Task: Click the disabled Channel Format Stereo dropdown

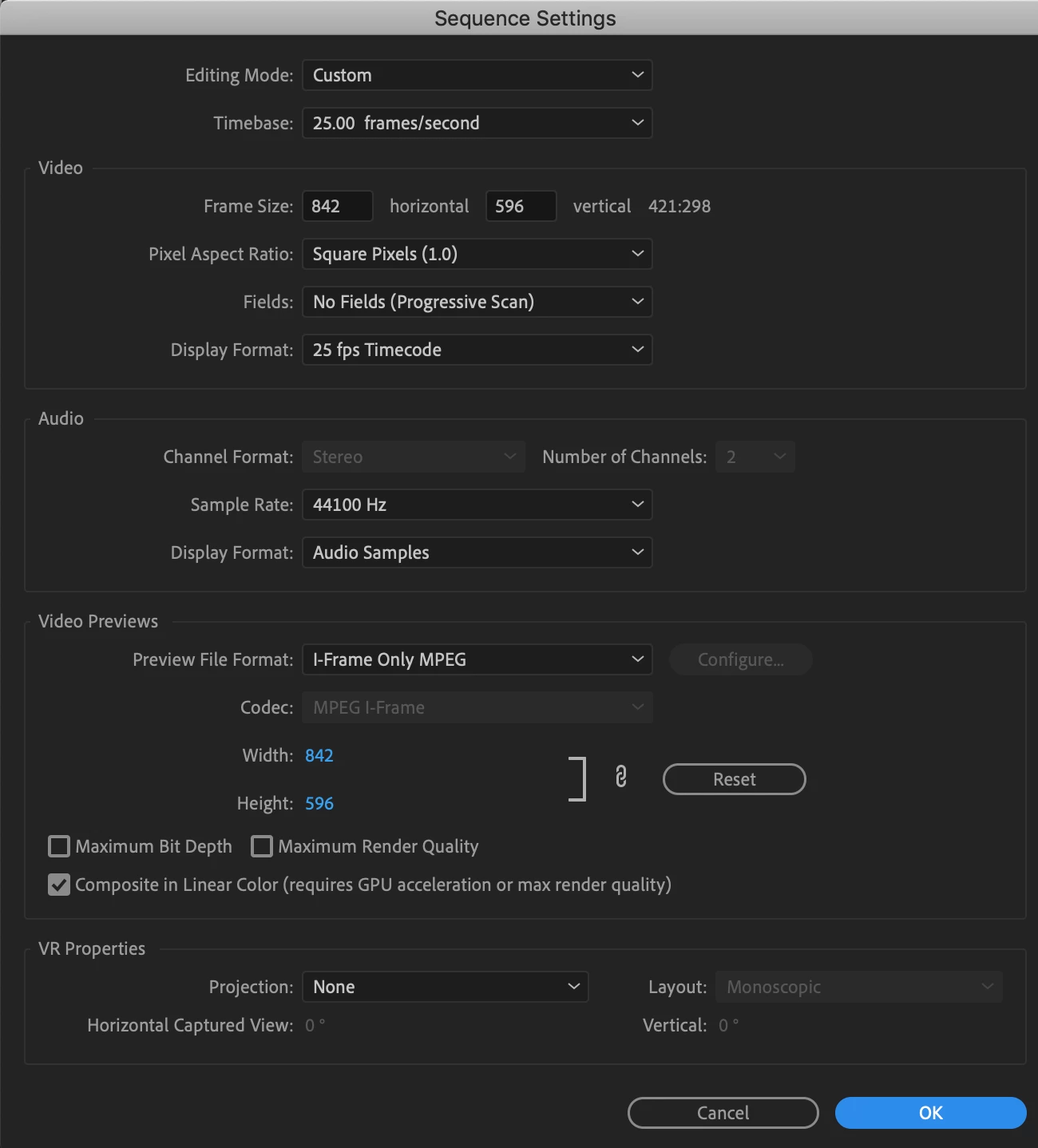Action: coord(414,457)
